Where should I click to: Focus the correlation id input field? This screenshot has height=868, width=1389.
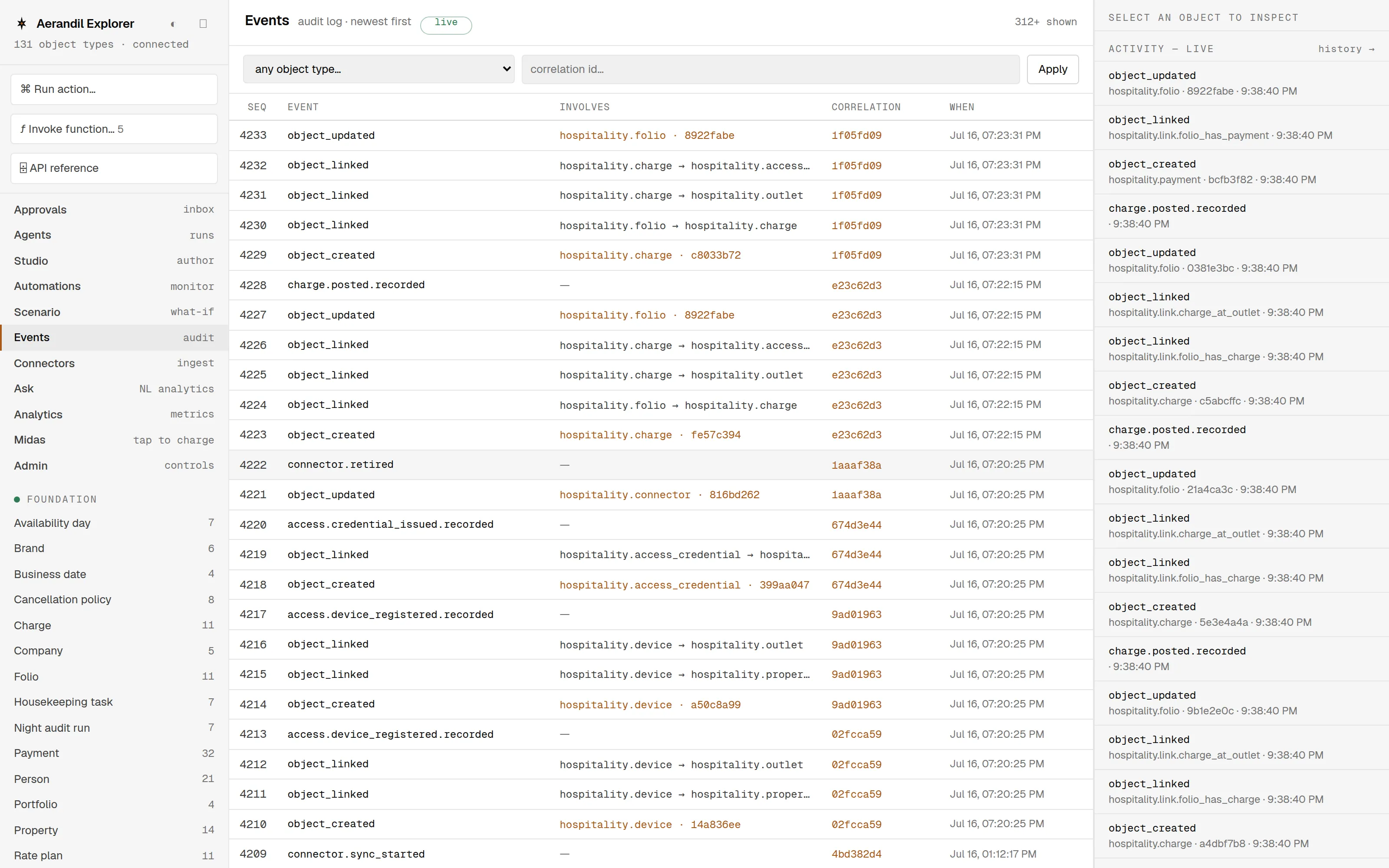coord(770,69)
